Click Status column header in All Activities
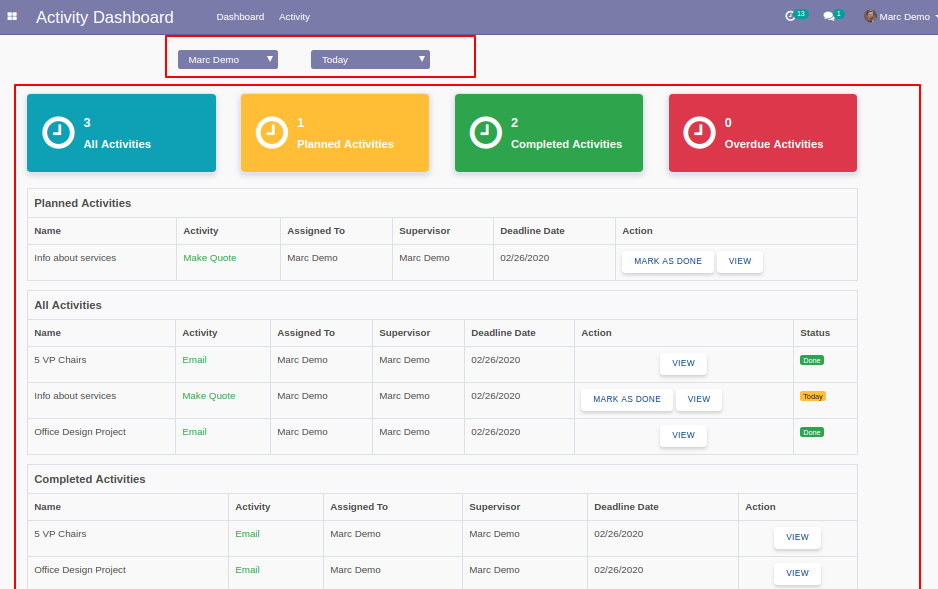 [815, 333]
